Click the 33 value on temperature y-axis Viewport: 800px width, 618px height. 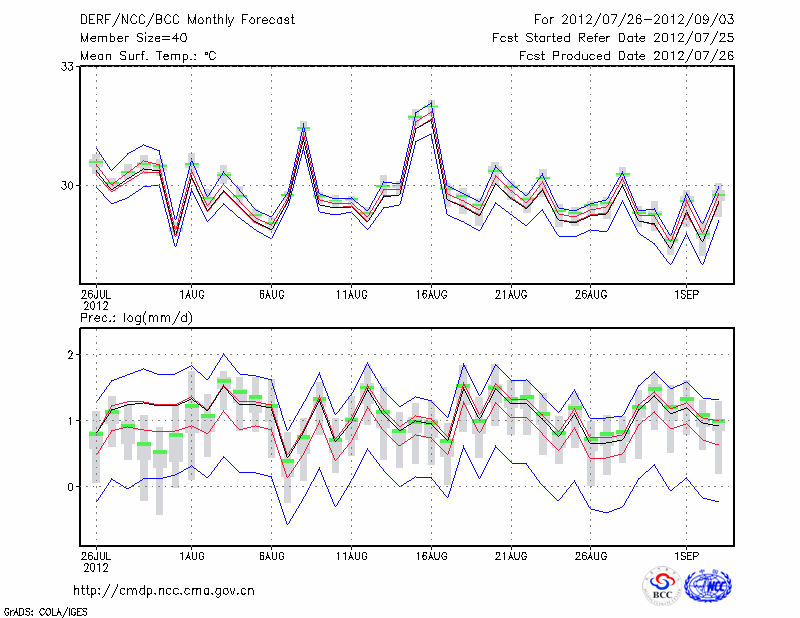tap(69, 67)
